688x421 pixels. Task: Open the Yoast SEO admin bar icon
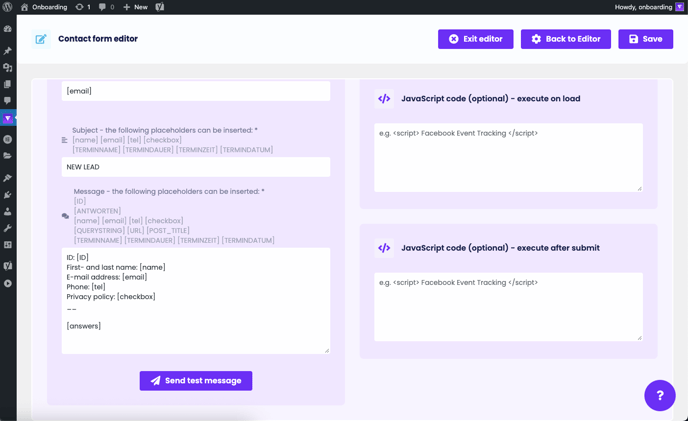click(x=160, y=7)
